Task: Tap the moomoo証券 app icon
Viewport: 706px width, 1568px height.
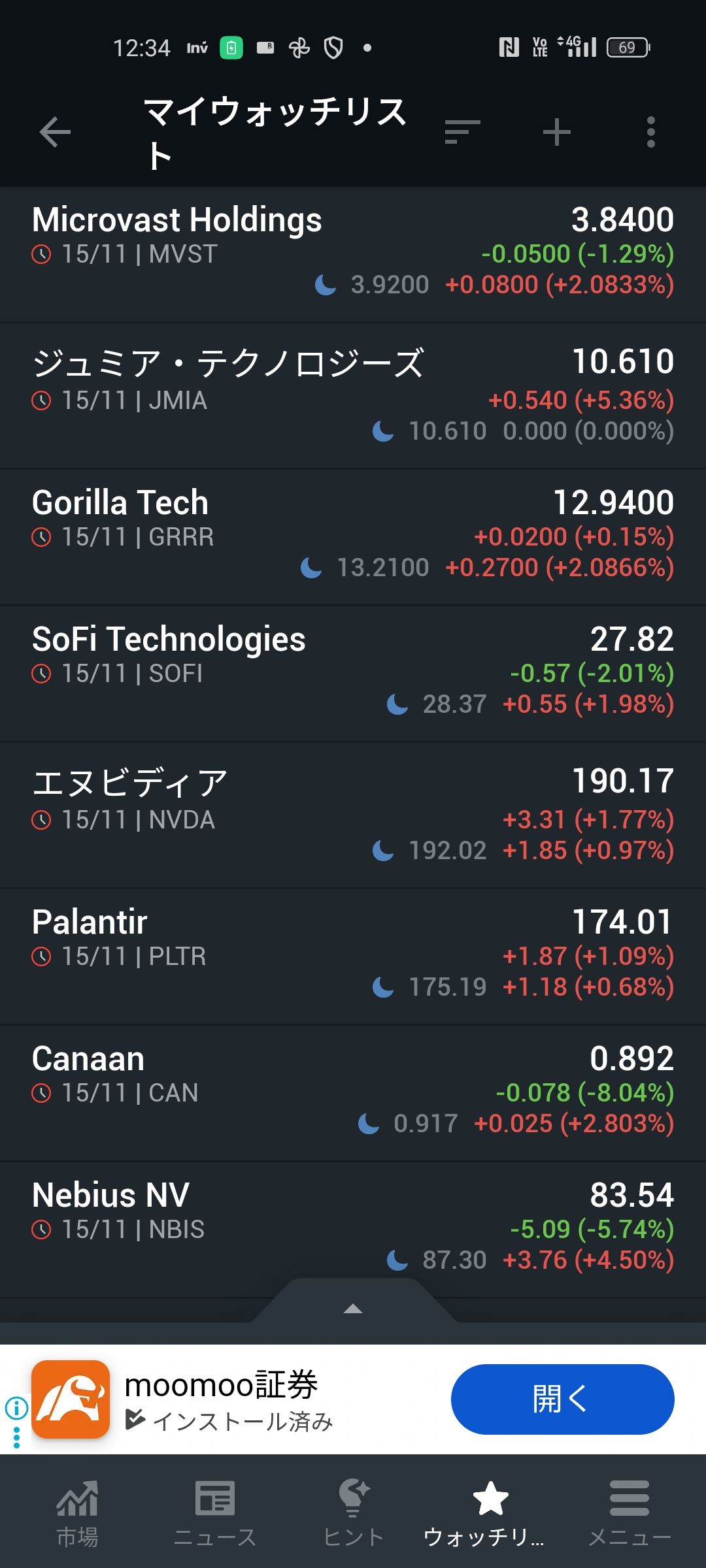Action: coord(71,1399)
